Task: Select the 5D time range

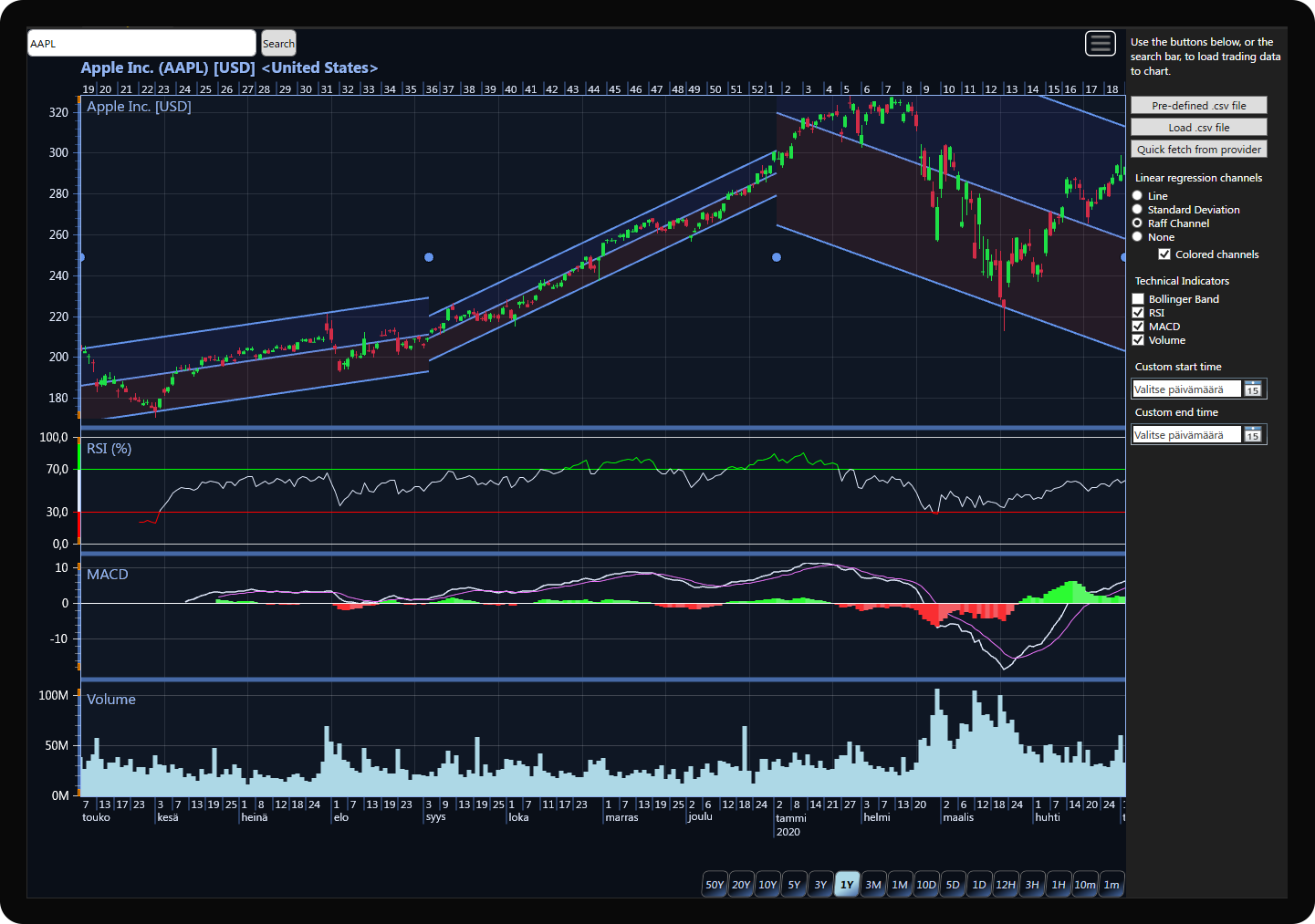Action: (x=953, y=884)
